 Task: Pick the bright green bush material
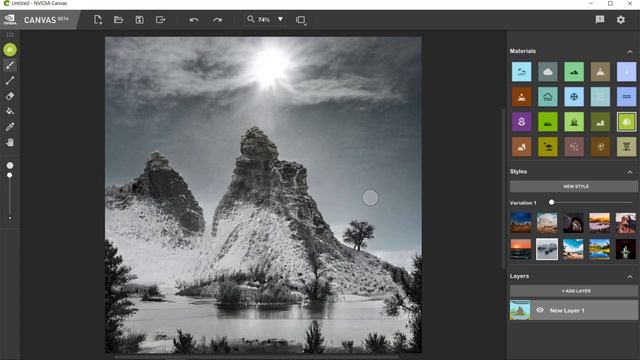point(548,122)
